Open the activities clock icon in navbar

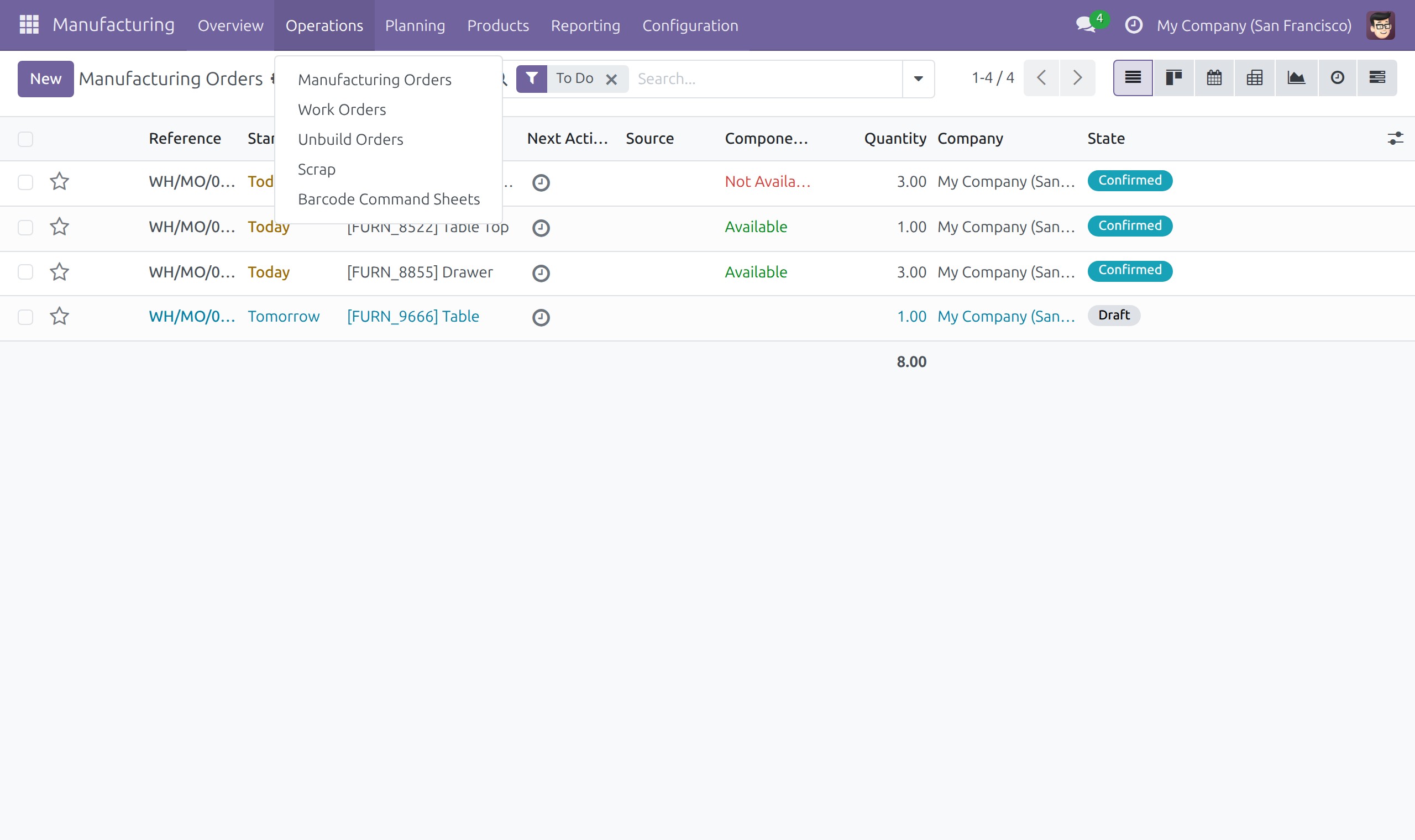click(1133, 25)
